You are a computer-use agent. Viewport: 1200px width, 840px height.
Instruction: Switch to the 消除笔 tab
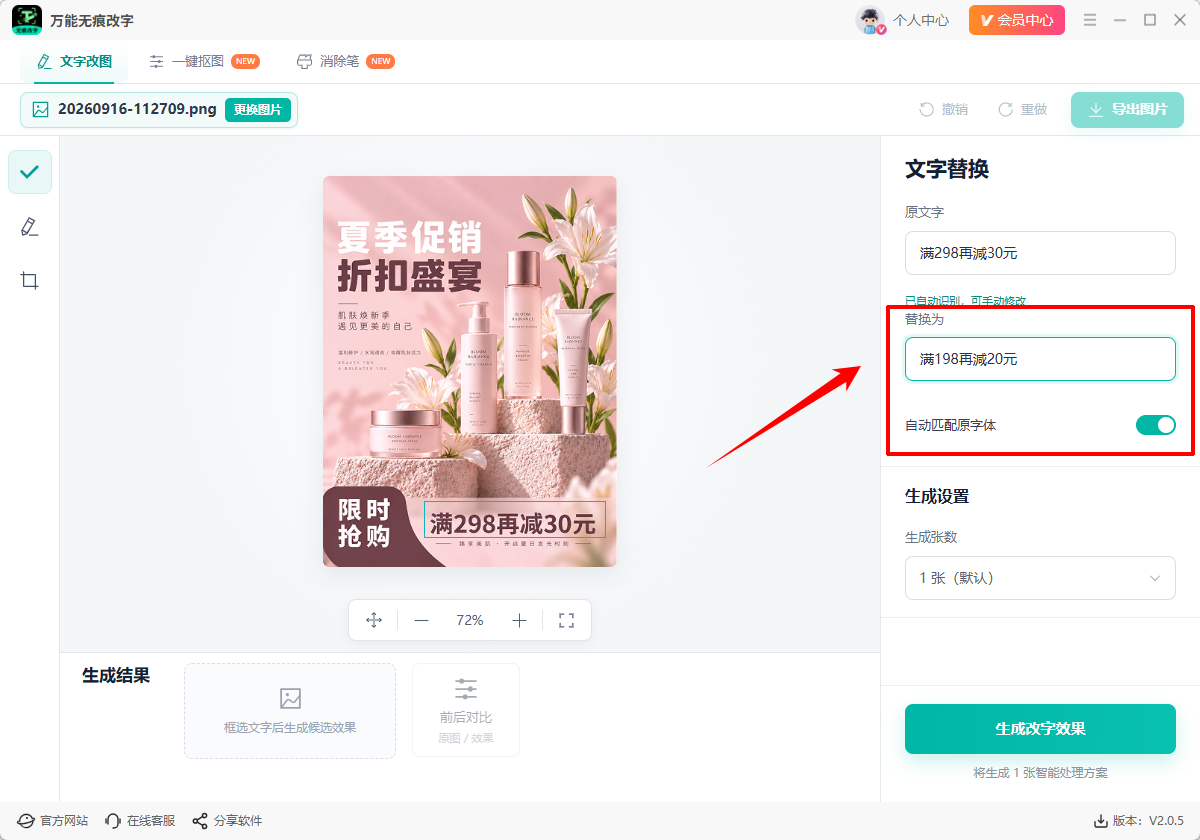pos(345,61)
